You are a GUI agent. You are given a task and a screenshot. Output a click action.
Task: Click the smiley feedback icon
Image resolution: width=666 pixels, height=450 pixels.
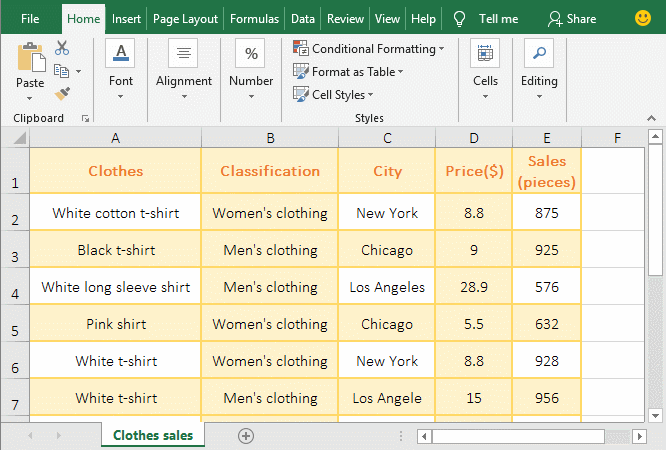(642, 18)
